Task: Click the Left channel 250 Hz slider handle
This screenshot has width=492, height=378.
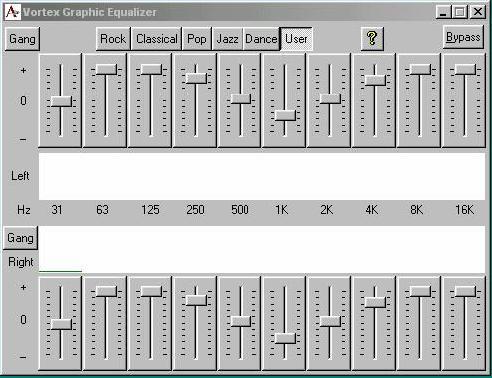Action: (x=196, y=78)
